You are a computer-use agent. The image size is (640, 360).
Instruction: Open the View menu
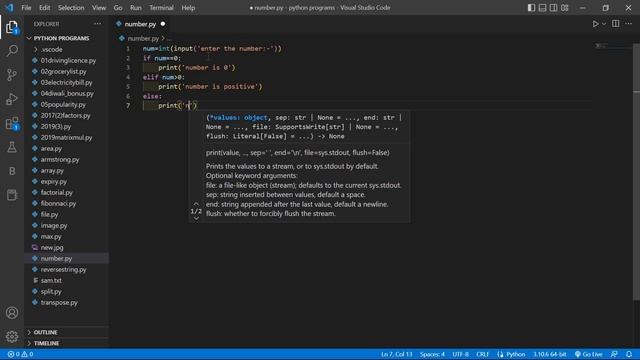pyautogui.click(x=99, y=8)
